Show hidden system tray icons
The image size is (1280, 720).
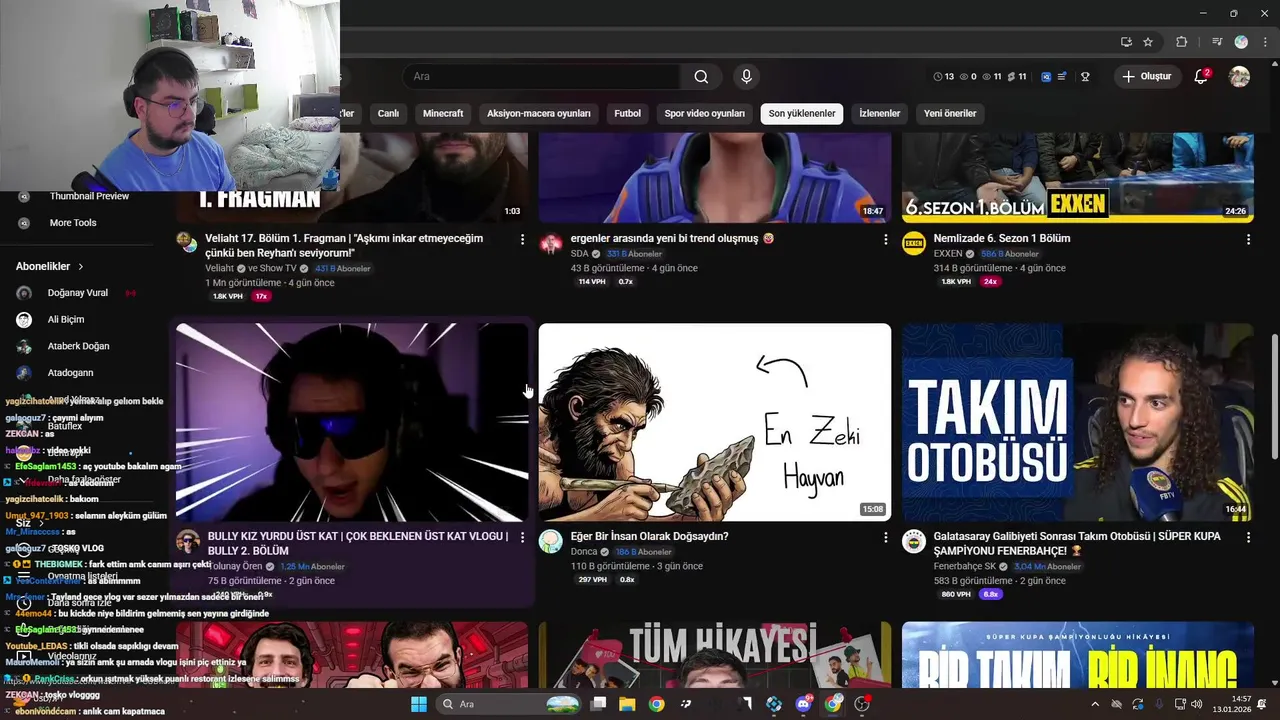click(x=1095, y=704)
